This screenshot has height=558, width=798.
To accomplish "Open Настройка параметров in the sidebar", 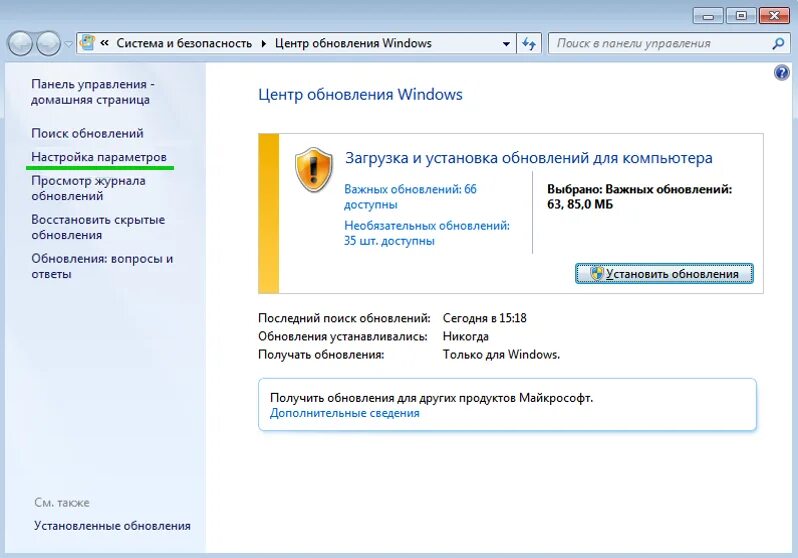I will click(x=99, y=157).
